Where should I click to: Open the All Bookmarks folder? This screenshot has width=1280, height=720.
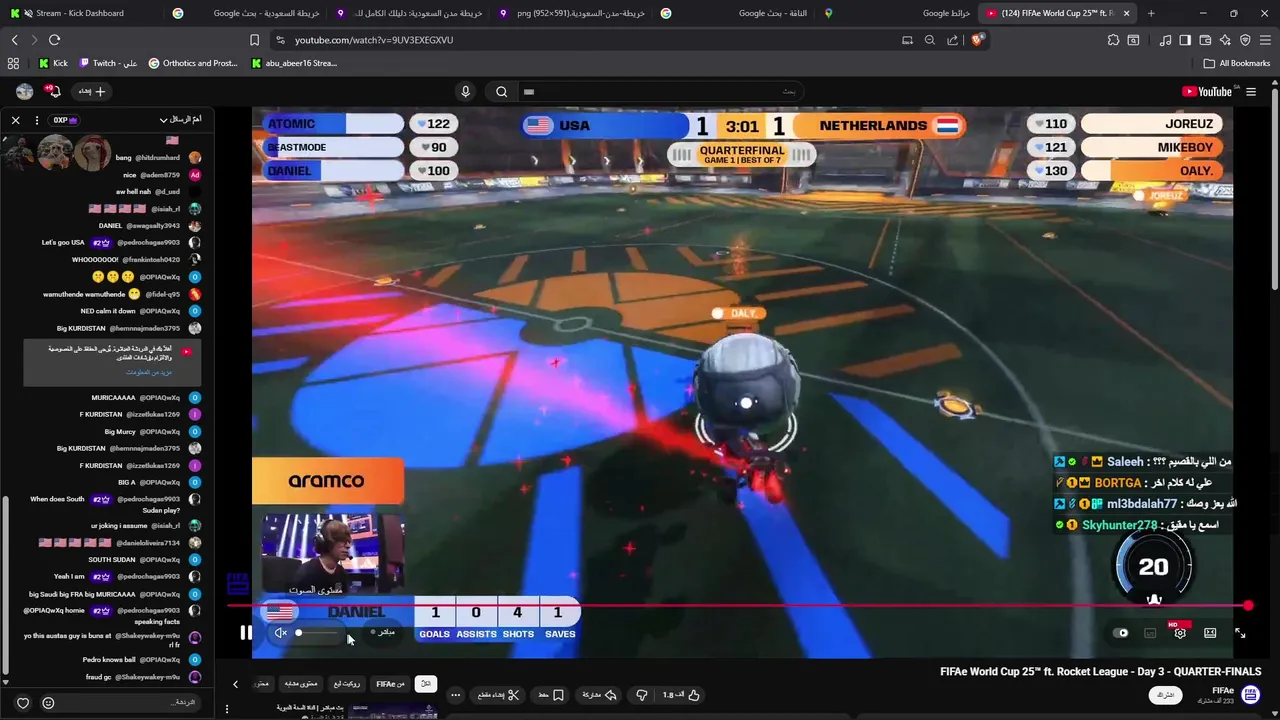[1237, 63]
